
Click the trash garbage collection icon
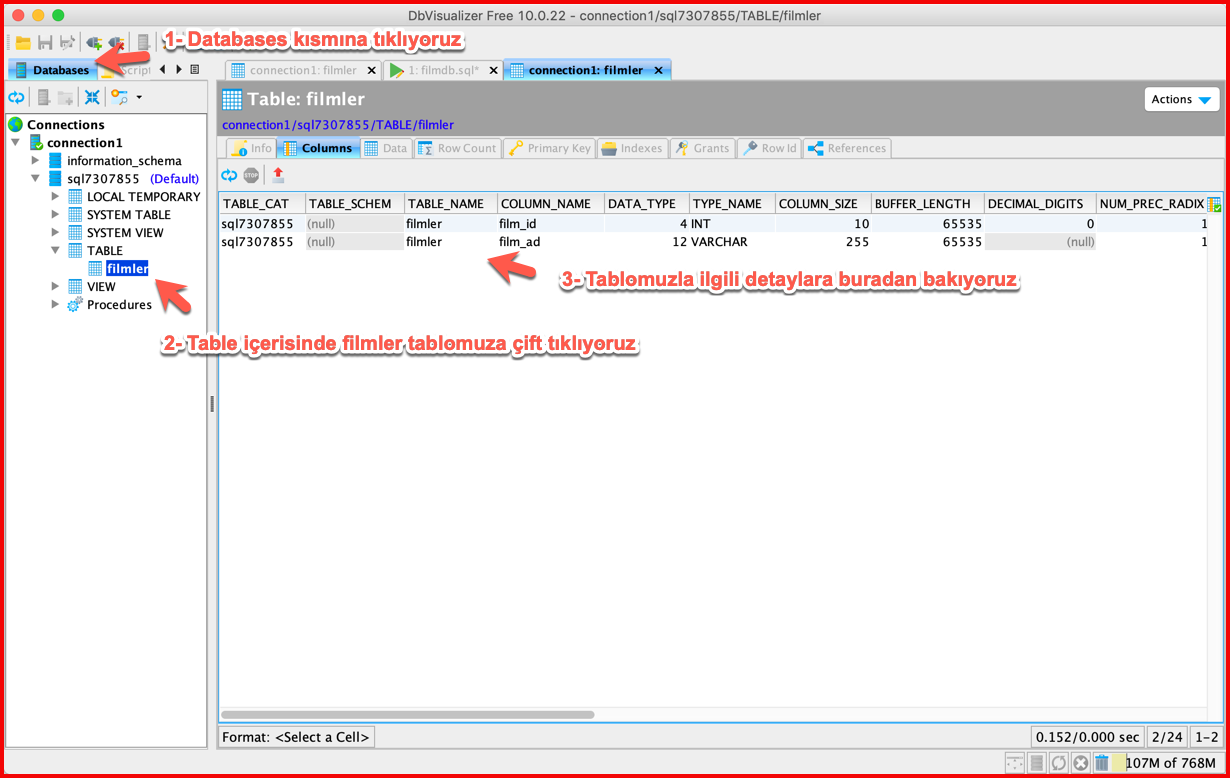pos(1101,763)
